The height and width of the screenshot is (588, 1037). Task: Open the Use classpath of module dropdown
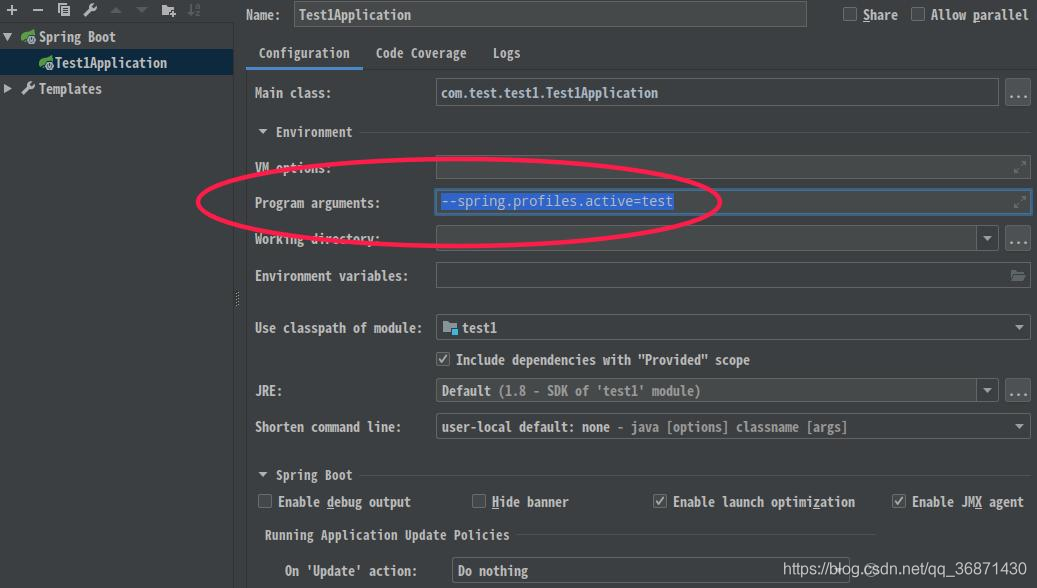[x=733, y=327]
